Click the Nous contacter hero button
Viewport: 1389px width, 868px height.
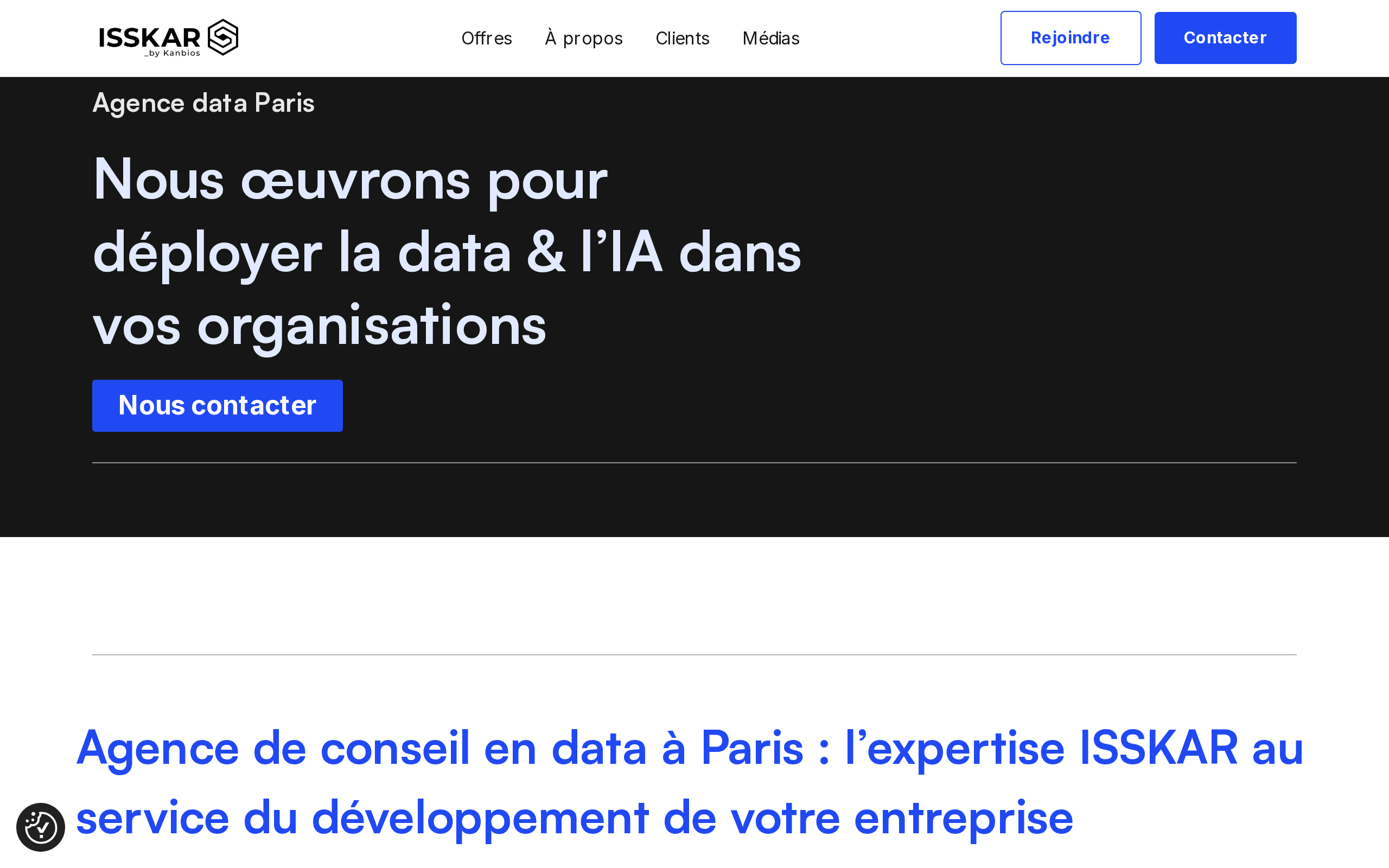click(218, 405)
